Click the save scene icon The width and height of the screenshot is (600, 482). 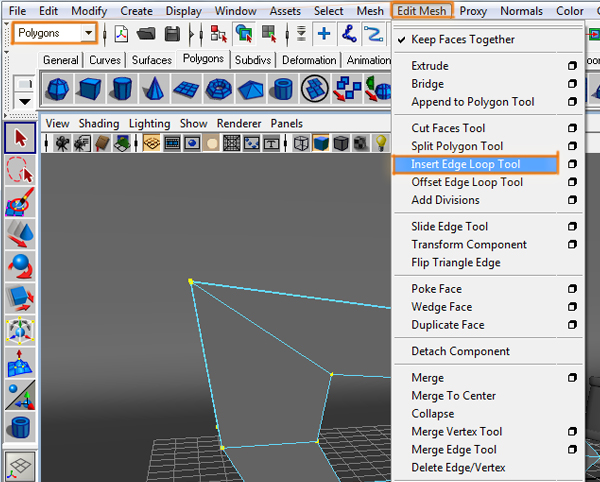coord(172,33)
